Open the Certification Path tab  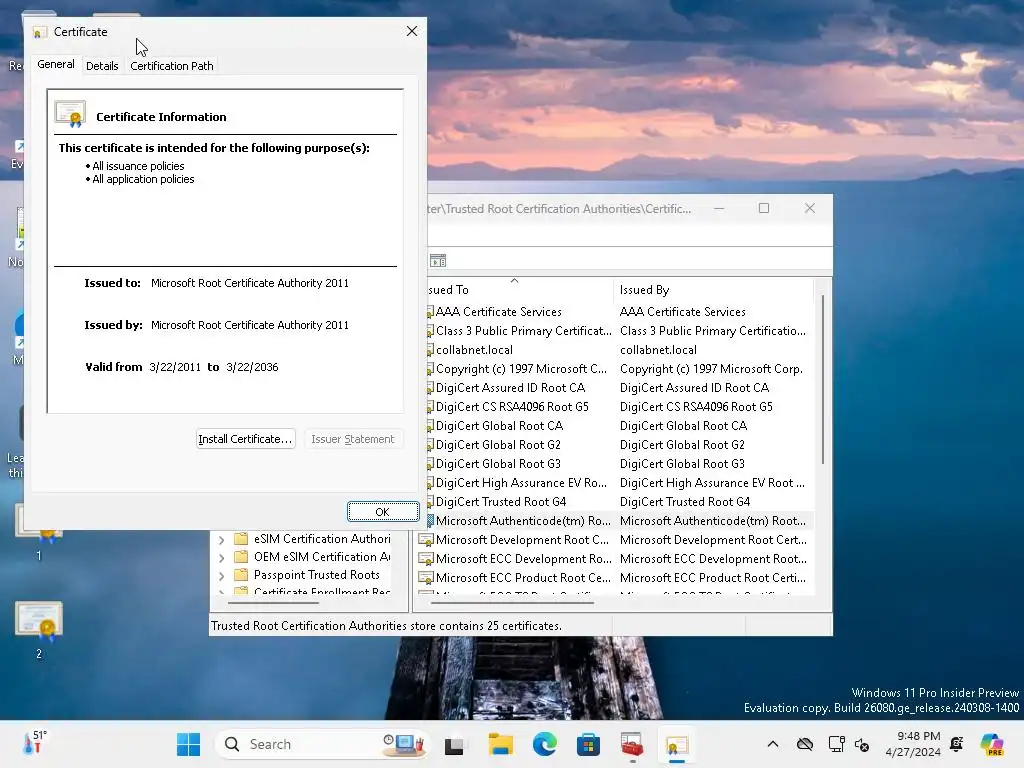(172, 65)
